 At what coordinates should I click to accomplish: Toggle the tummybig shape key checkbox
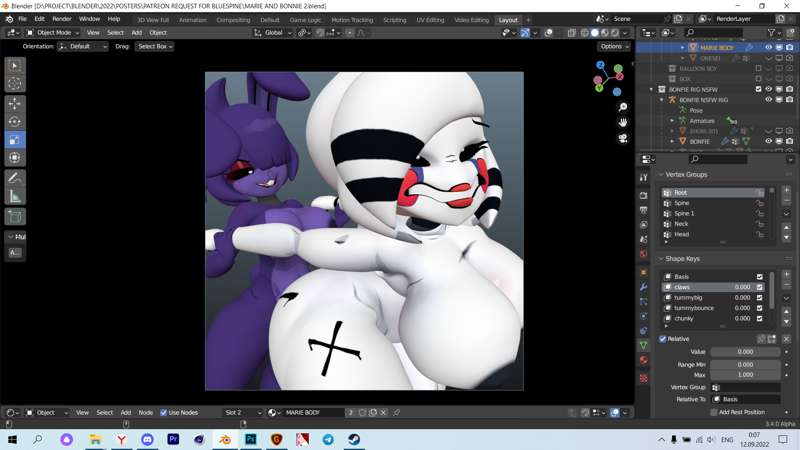point(760,297)
